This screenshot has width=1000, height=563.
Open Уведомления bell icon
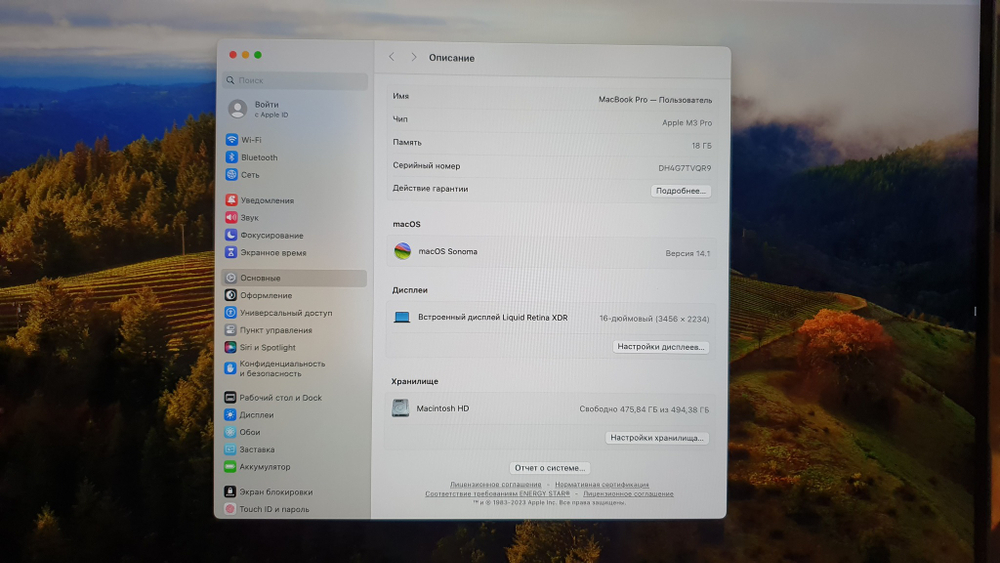tap(231, 200)
